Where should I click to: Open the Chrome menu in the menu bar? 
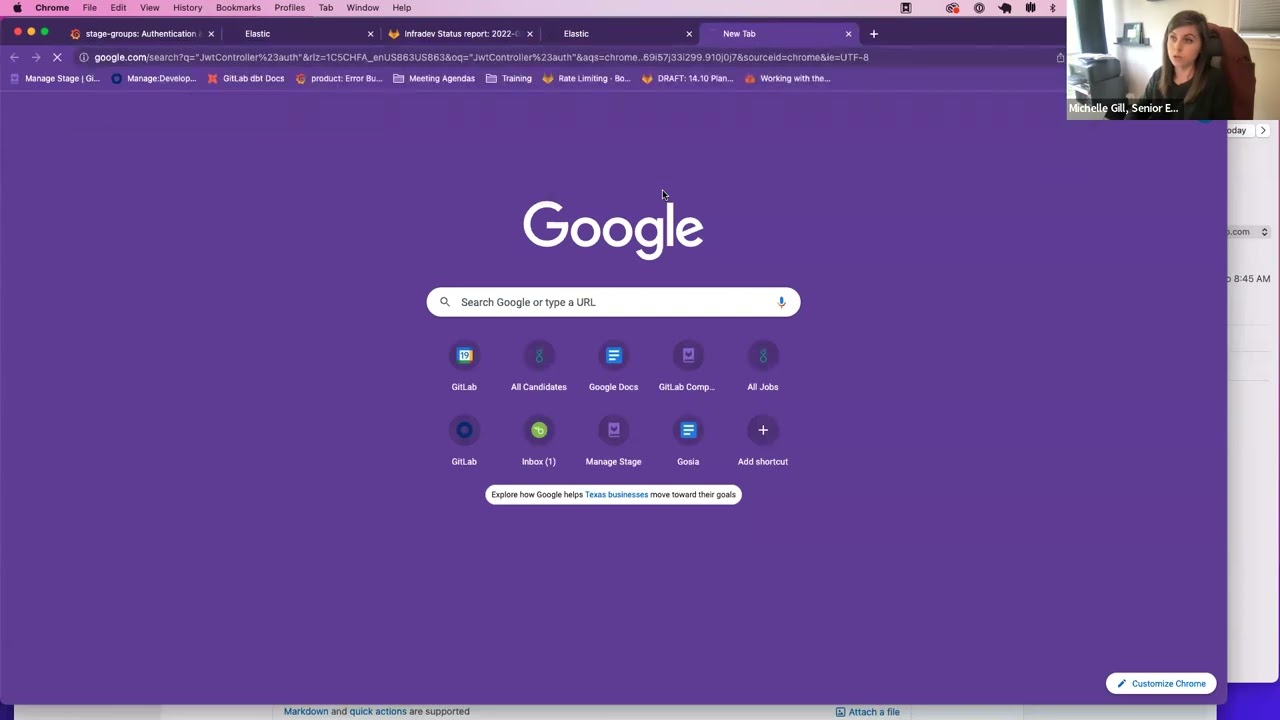(52, 8)
